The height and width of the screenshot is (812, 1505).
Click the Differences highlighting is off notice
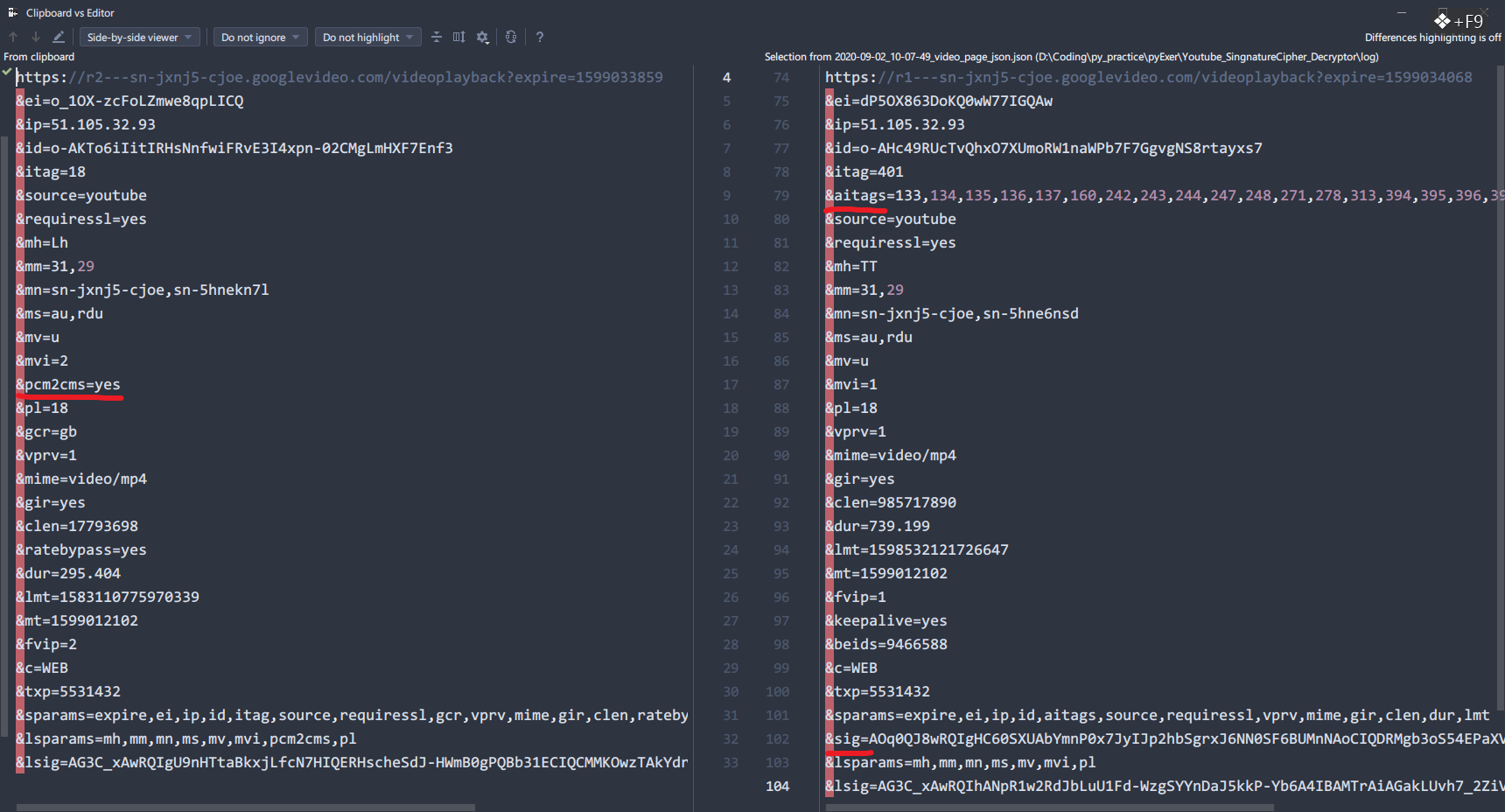tap(1432, 38)
